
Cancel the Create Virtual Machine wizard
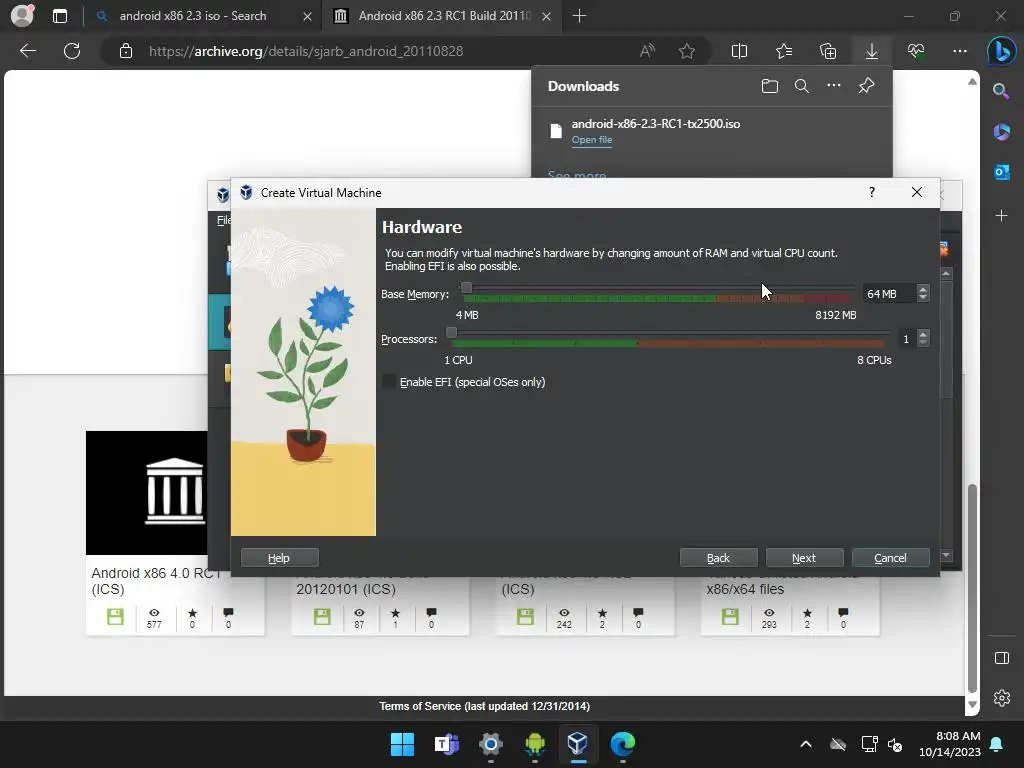(x=890, y=558)
